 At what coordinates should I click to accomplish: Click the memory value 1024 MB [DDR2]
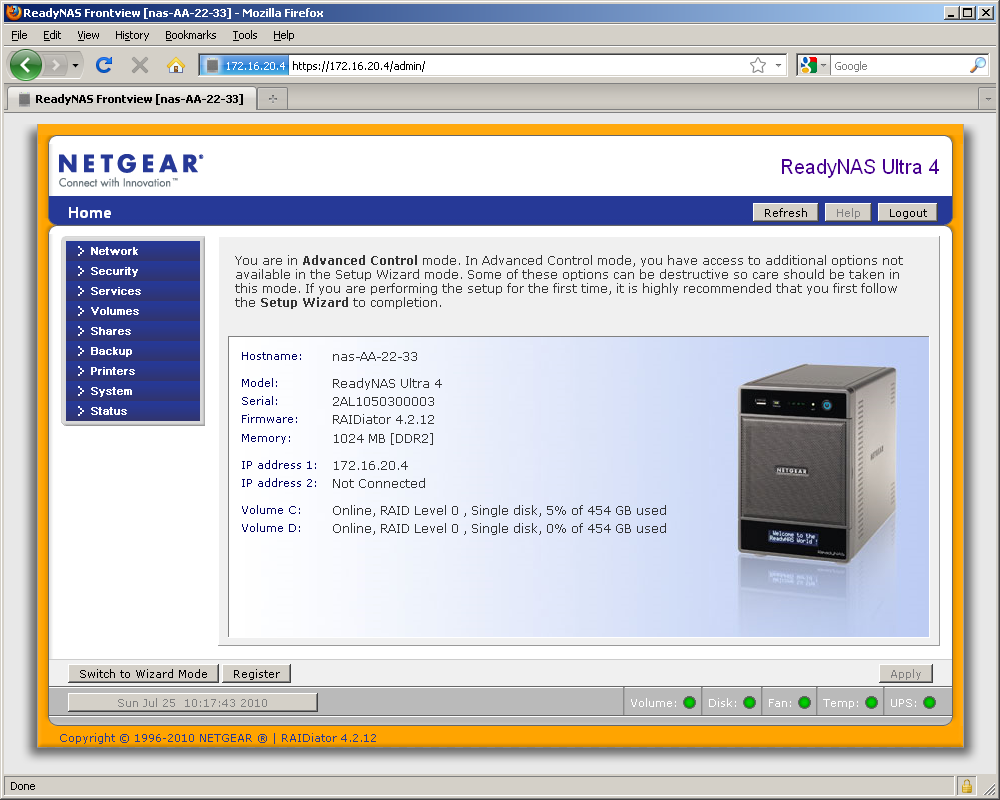coord(383,438)
